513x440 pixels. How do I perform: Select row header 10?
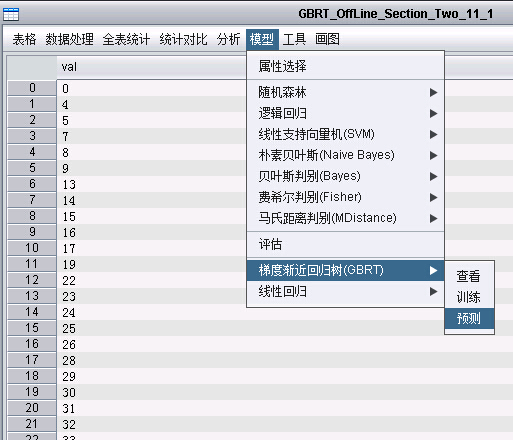coord(32,248)
